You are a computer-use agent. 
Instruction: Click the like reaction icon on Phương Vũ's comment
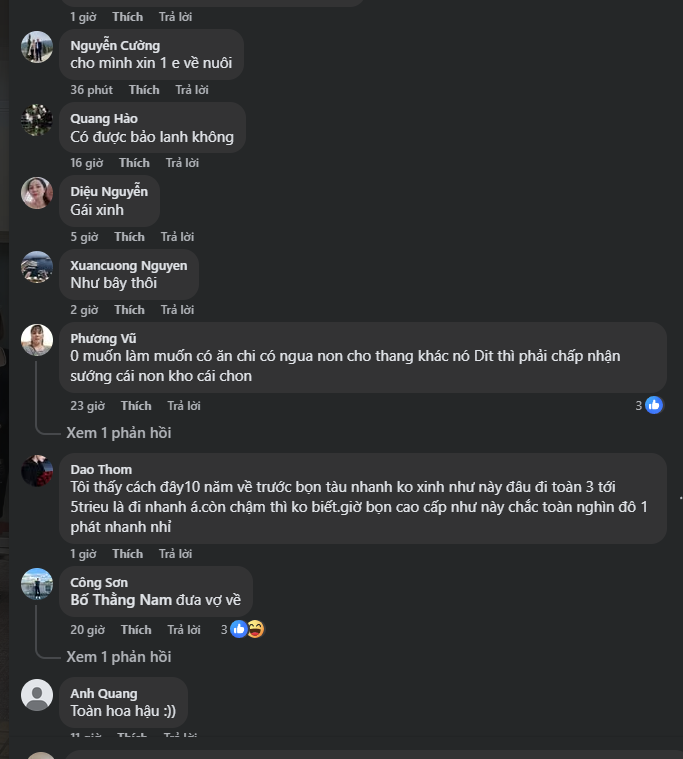click(654, 405)
